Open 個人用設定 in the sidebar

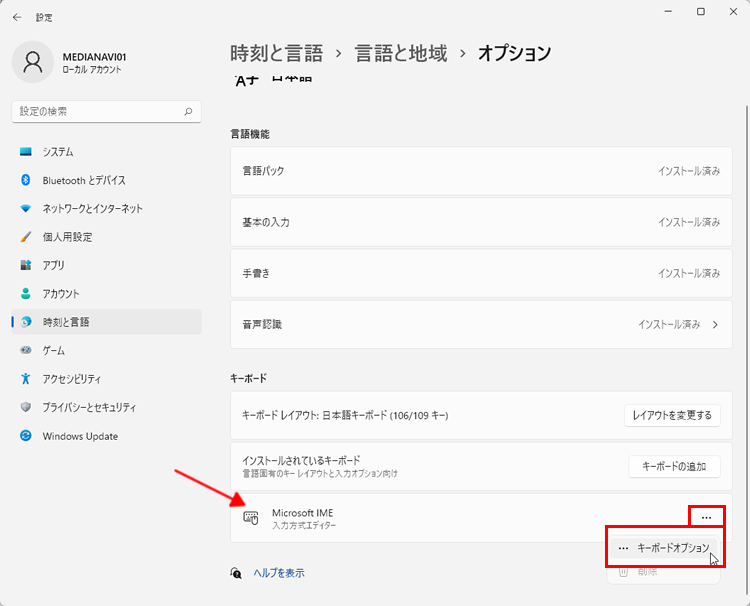106,237
